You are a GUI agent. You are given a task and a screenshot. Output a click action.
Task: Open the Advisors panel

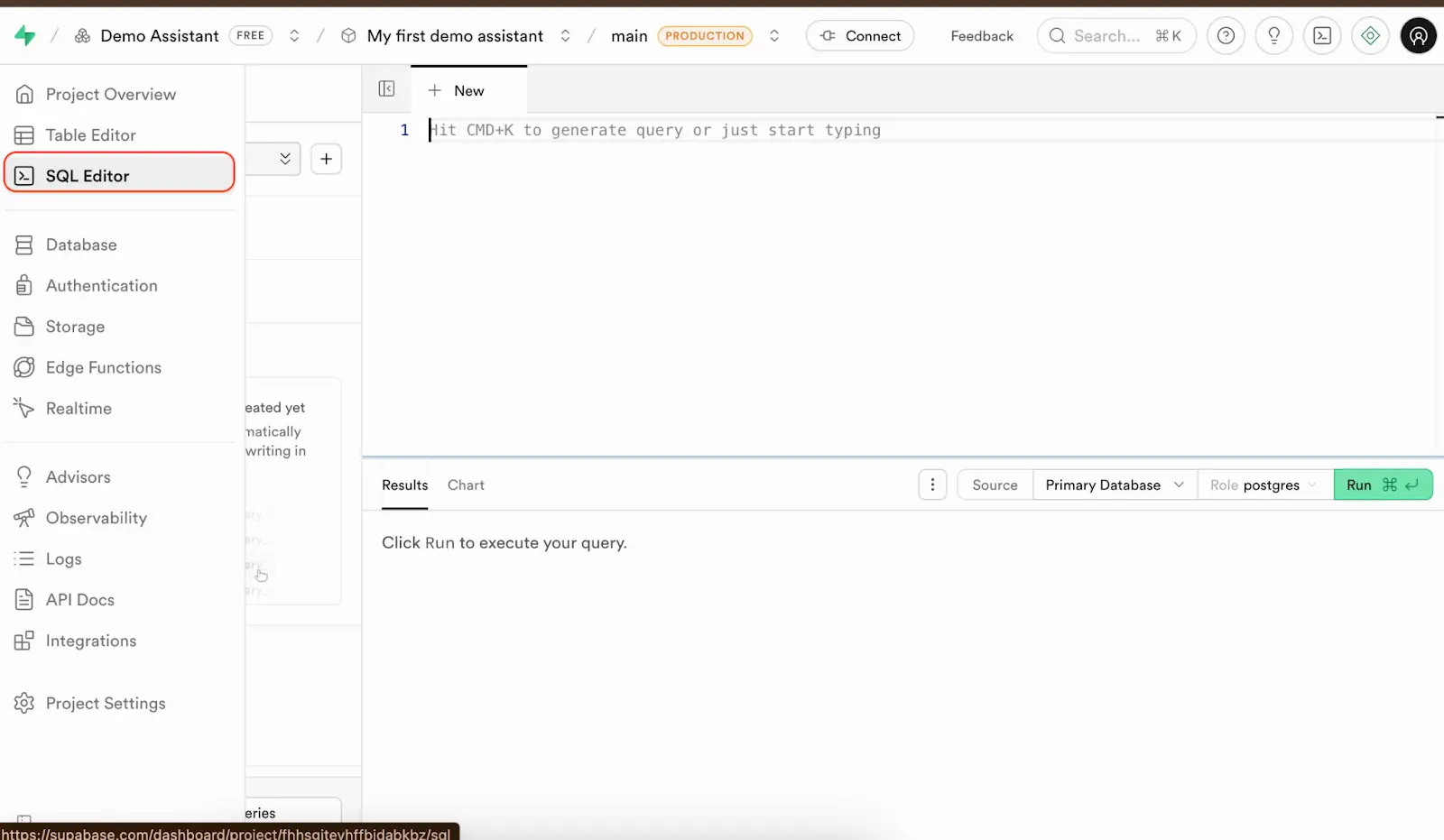click(x=77, y=476)
